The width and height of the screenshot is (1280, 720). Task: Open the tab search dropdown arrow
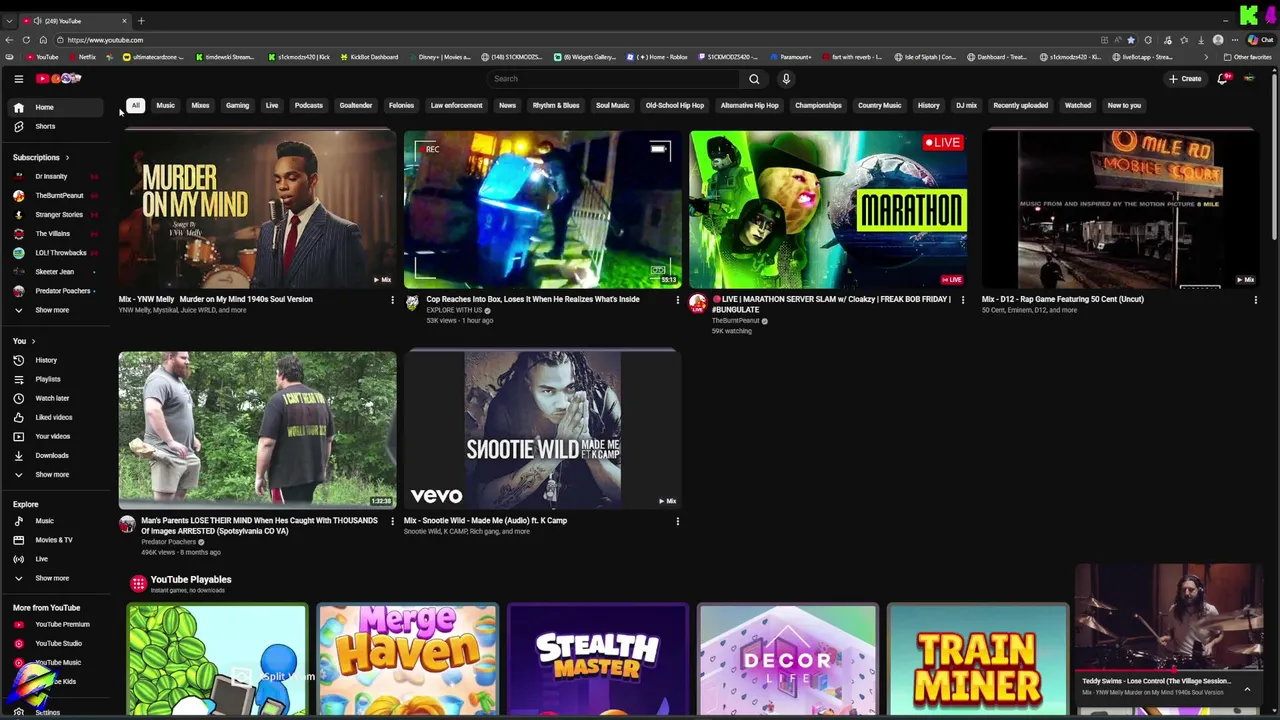[x=9, y=21]
